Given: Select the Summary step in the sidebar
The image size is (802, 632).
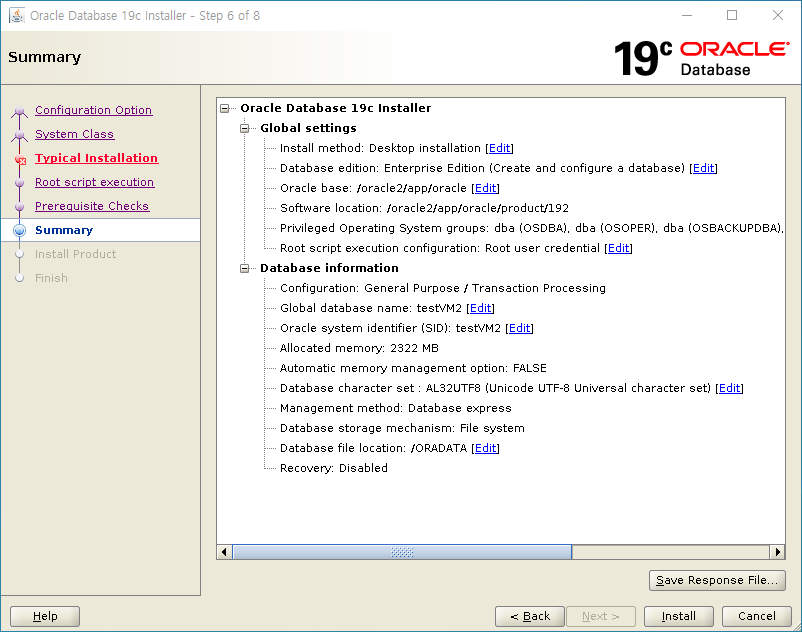Looking at the screenshot, I should tap(64, 230).
